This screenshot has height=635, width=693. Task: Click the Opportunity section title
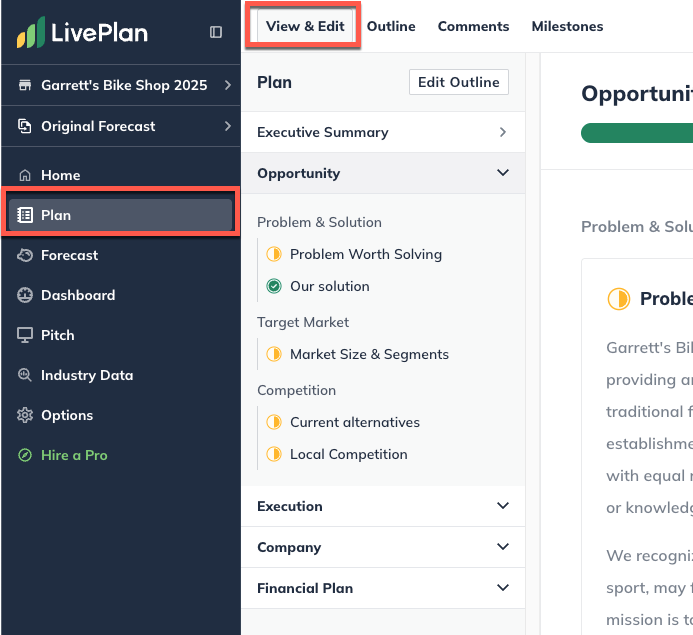[299, 173]
